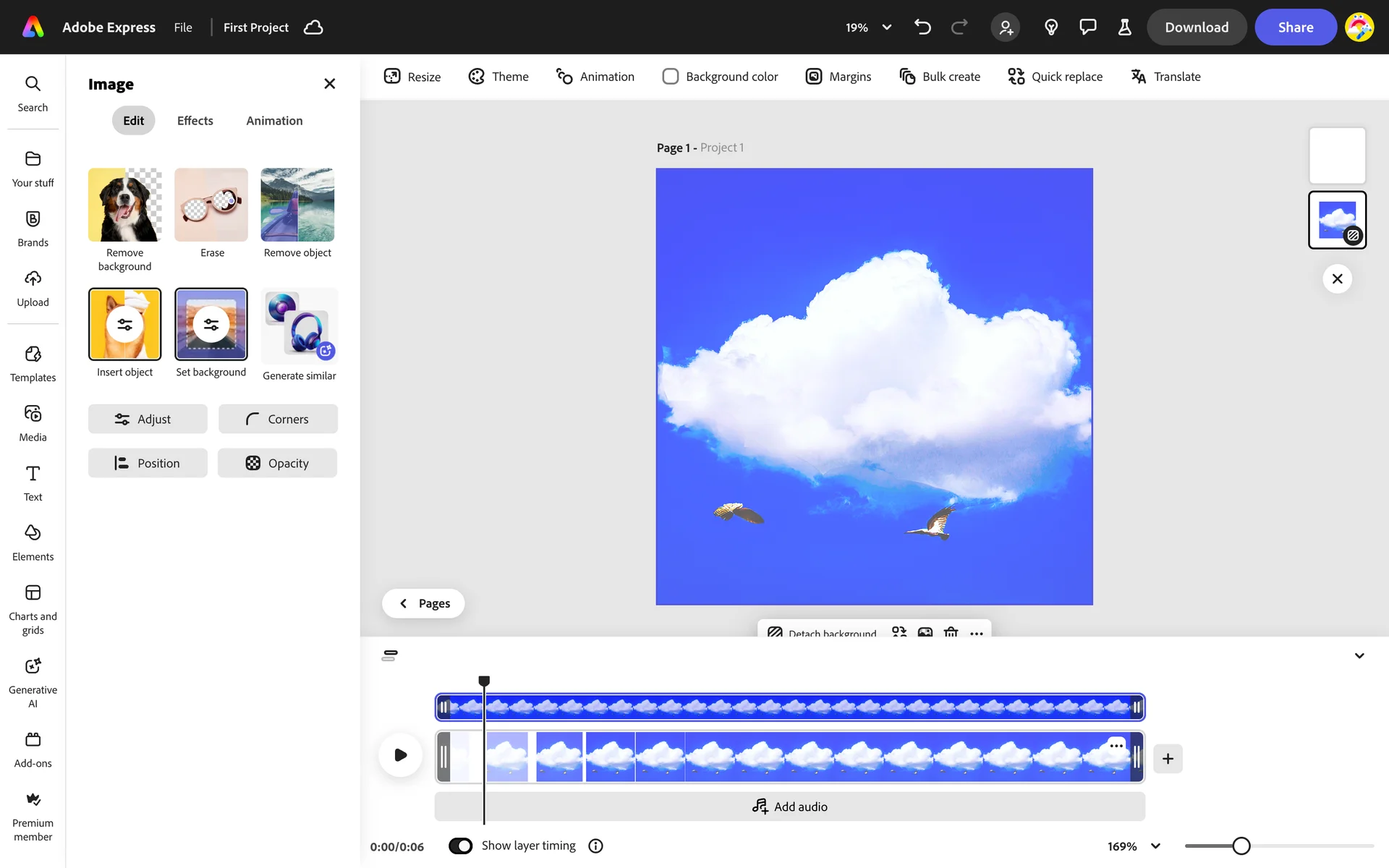Image resolution: width=1389 pixels, height=868 pixels.
Task: Open the File menu
Action: coord(183,27)
